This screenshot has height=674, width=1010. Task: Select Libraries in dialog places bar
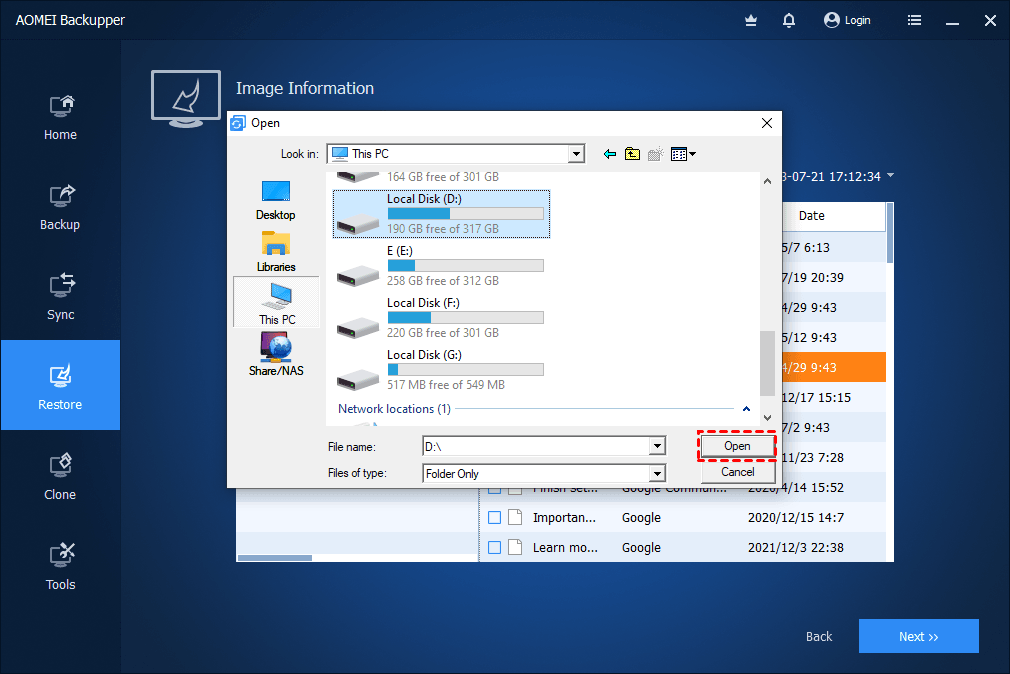point(276,252)
